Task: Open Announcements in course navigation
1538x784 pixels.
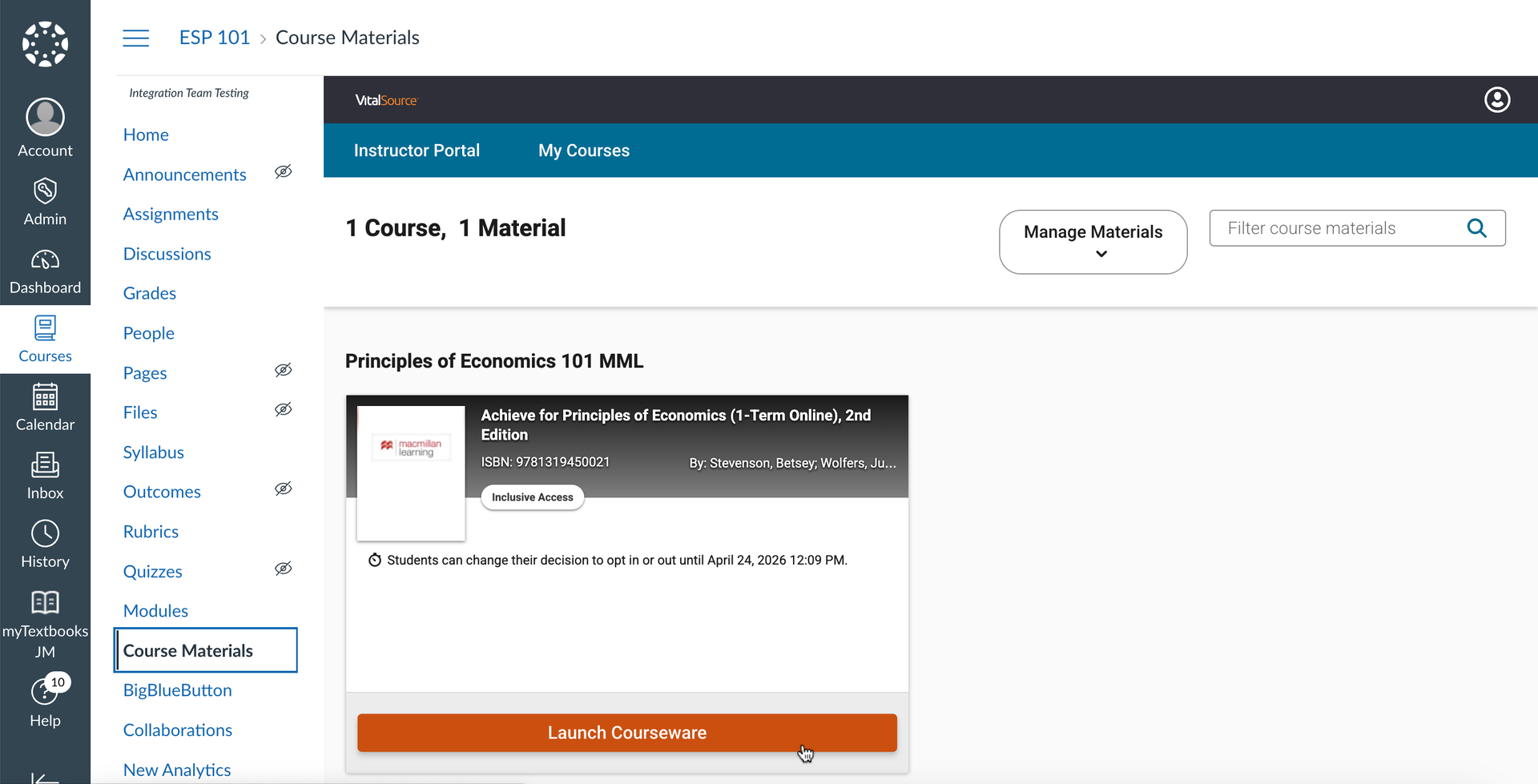Action: coord(184,175)
